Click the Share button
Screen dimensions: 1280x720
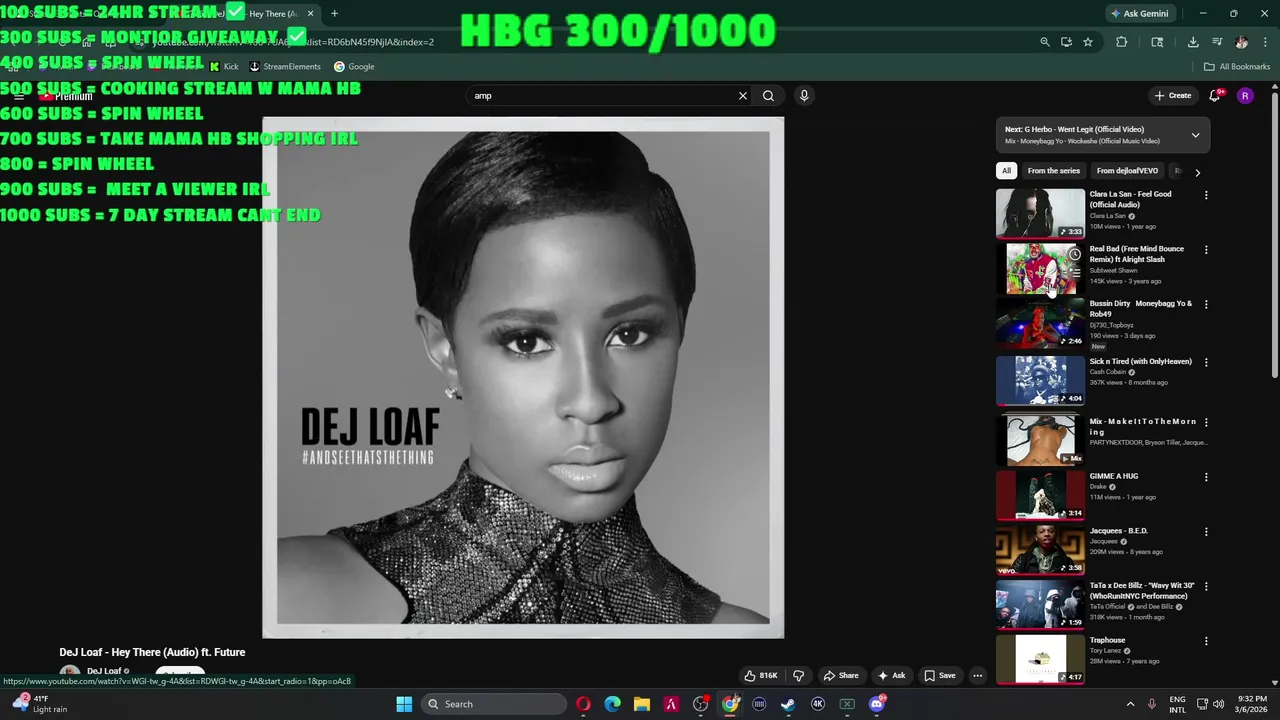(x=840, y=676)
